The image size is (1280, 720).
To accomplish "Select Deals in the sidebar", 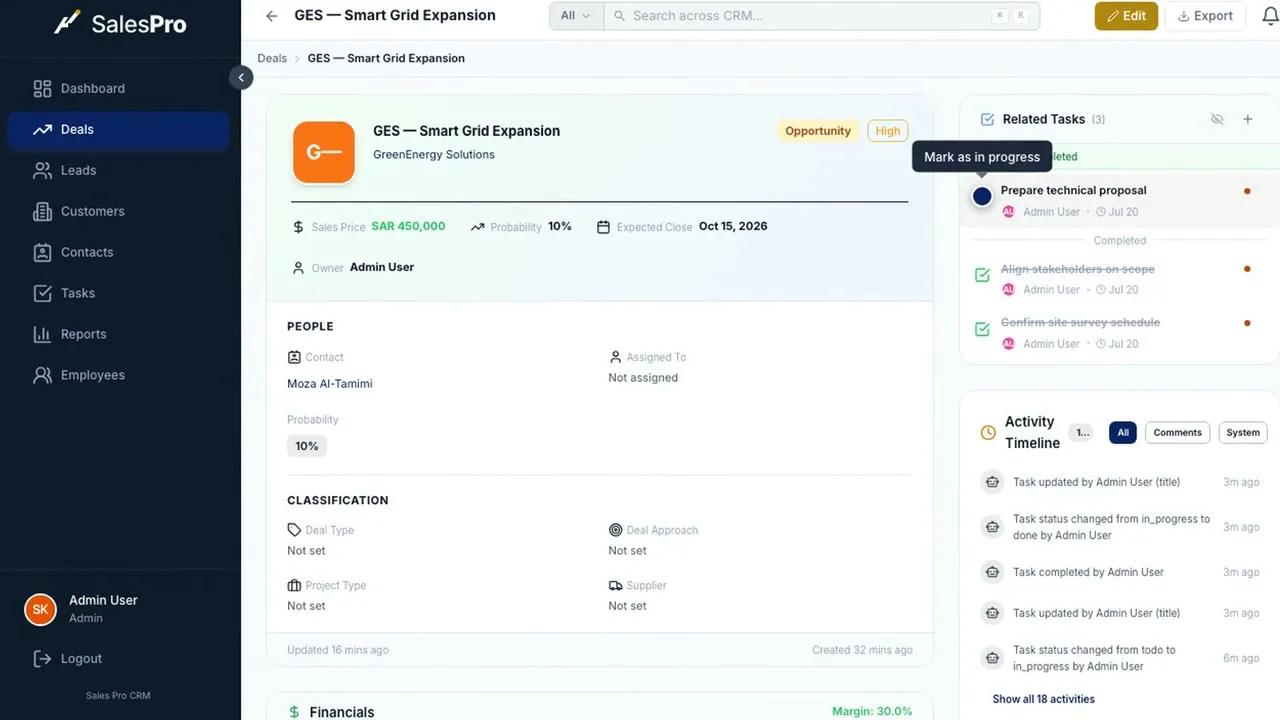I will click(119, 129).
